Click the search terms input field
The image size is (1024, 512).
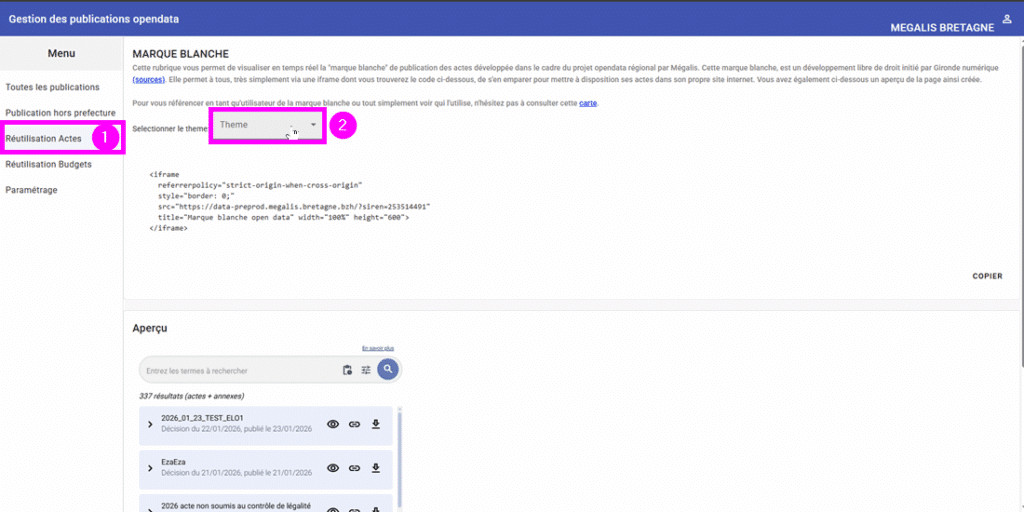click(240, 371)
